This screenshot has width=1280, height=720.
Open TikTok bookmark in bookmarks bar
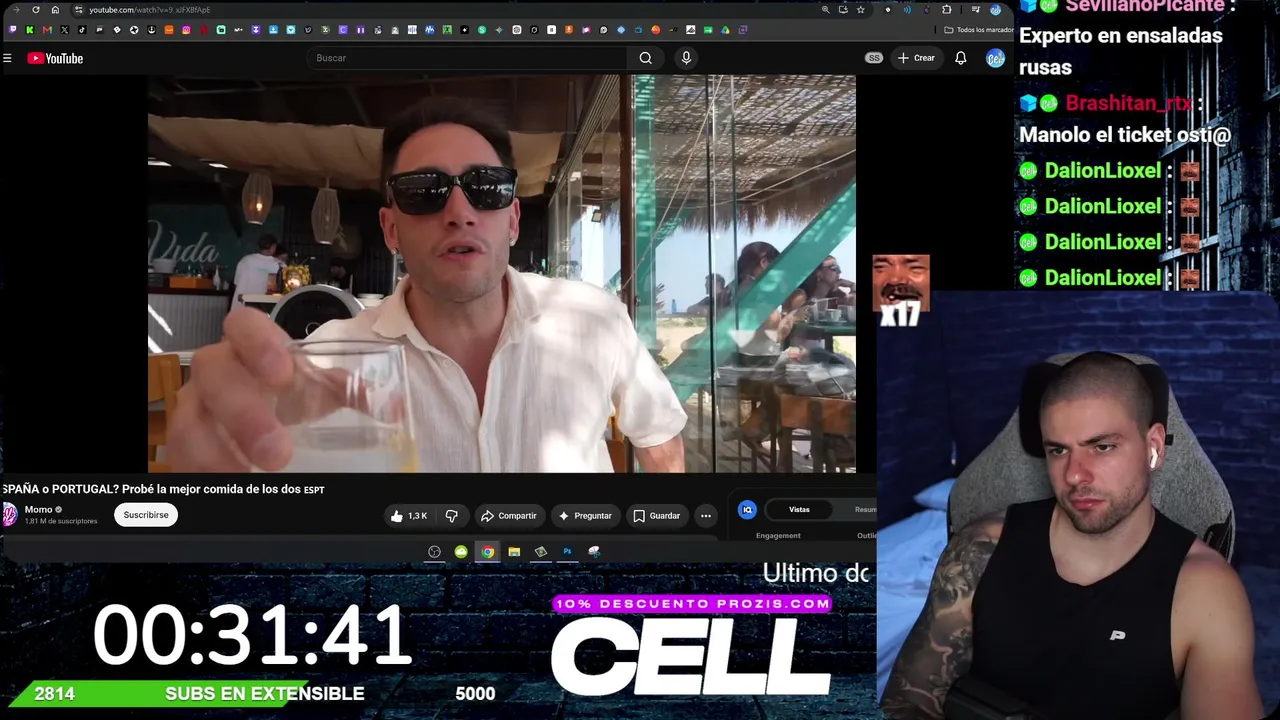[x=82, y=30]
